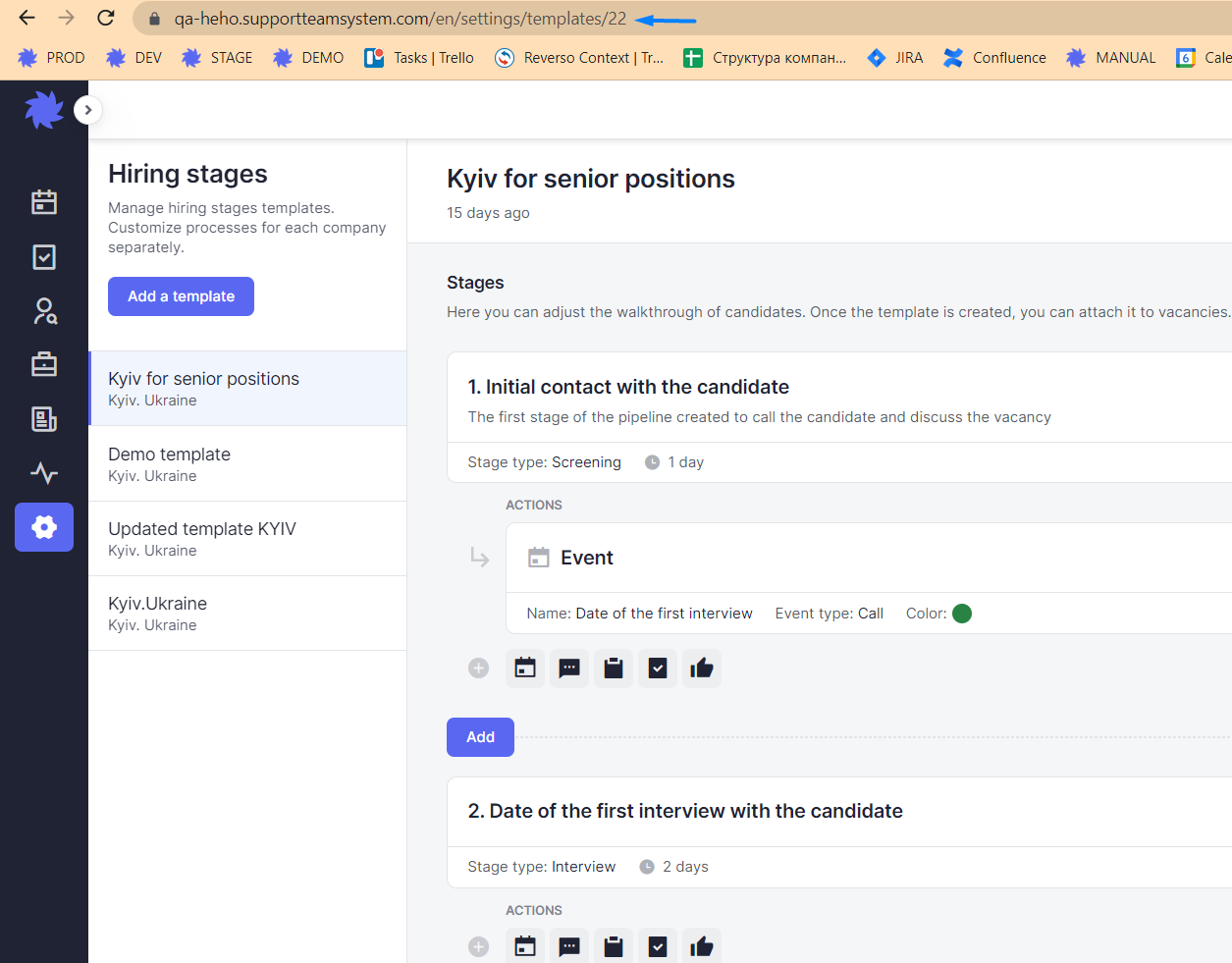Click the plus circle under stage 1
1232x963 pixels.
pos(478,669)
